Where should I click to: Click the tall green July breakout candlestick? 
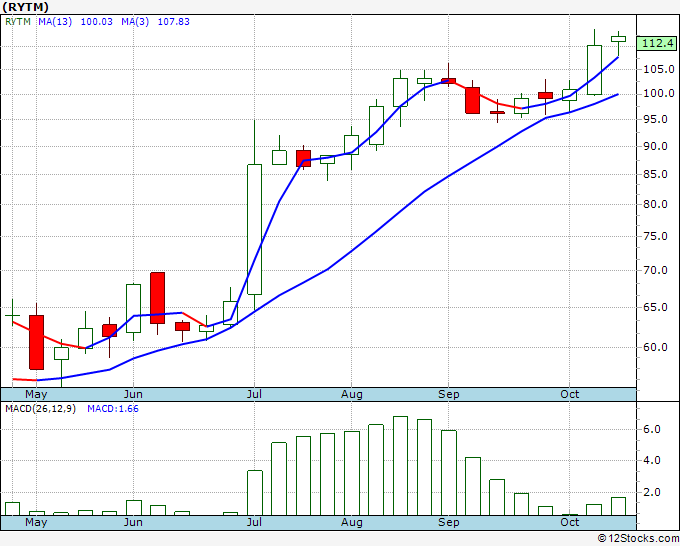pyautogui.click(x=255, y=229)
